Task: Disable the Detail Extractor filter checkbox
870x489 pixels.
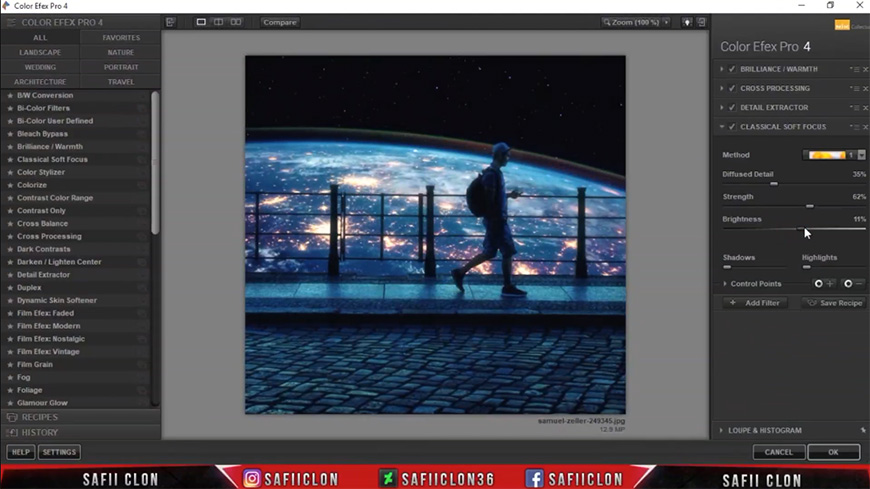Action: tap(732, 108)
